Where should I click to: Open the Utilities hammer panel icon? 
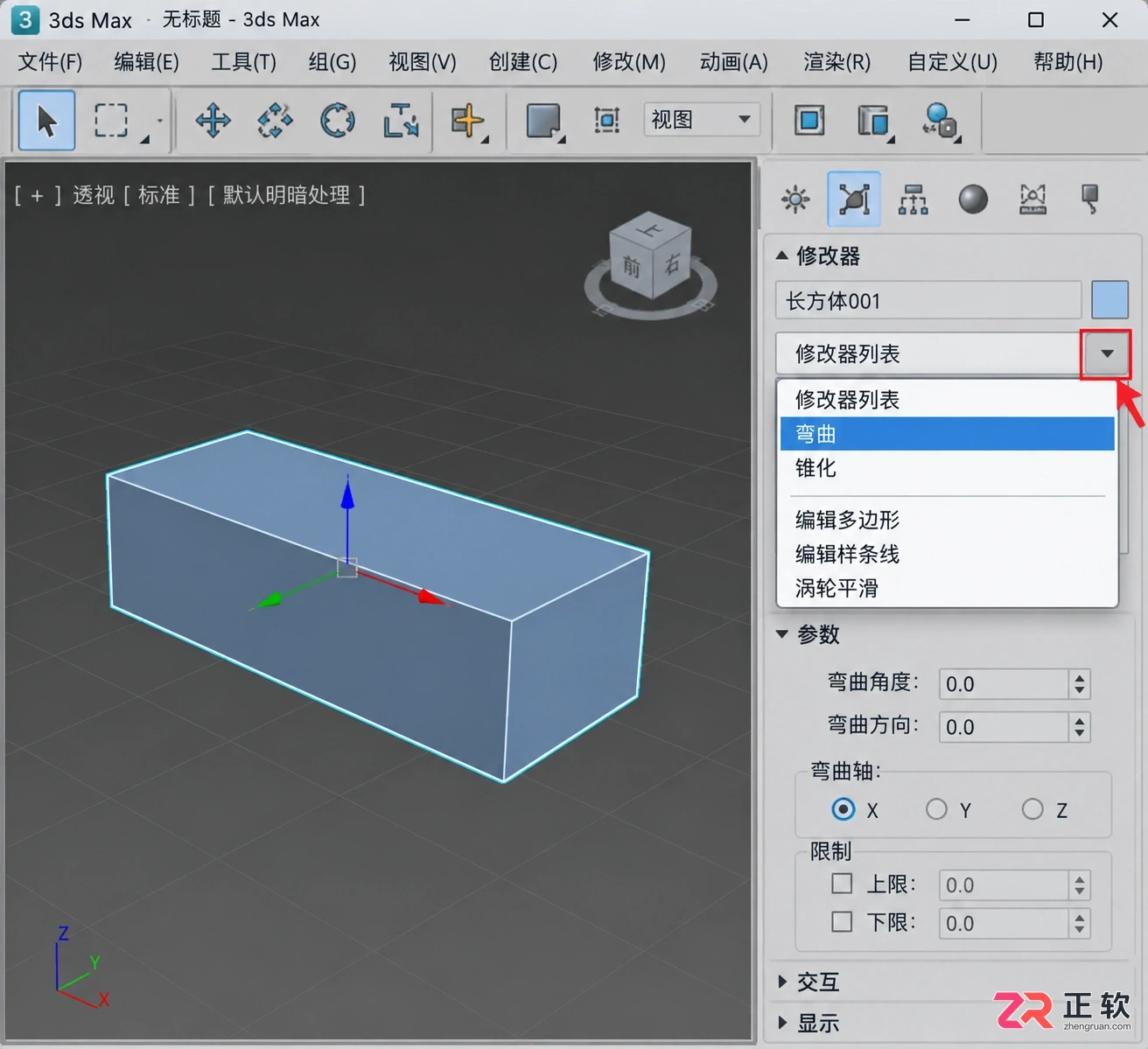(1090, 199)
